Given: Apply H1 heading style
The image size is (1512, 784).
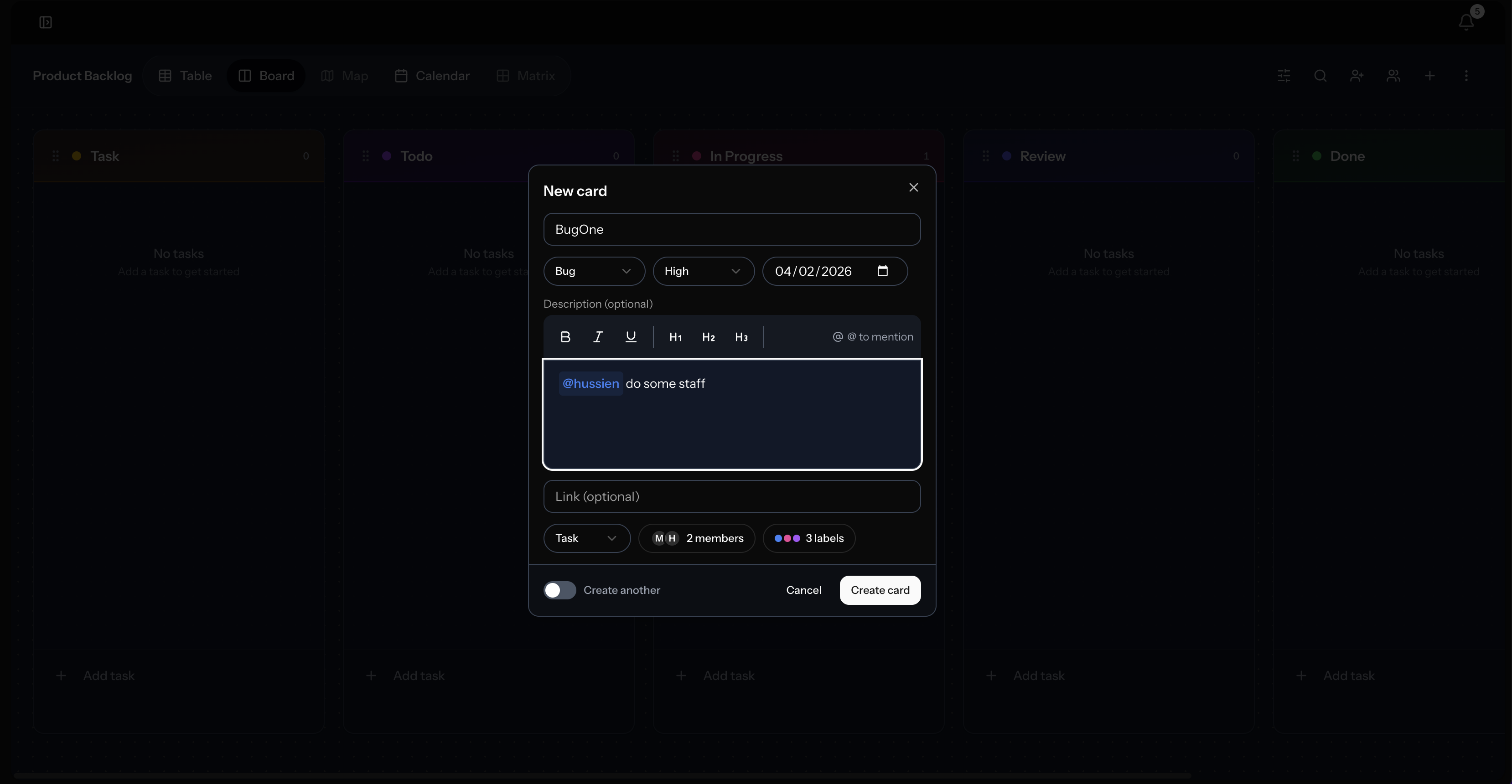Looking at the screenshot, I should [675, 337].
